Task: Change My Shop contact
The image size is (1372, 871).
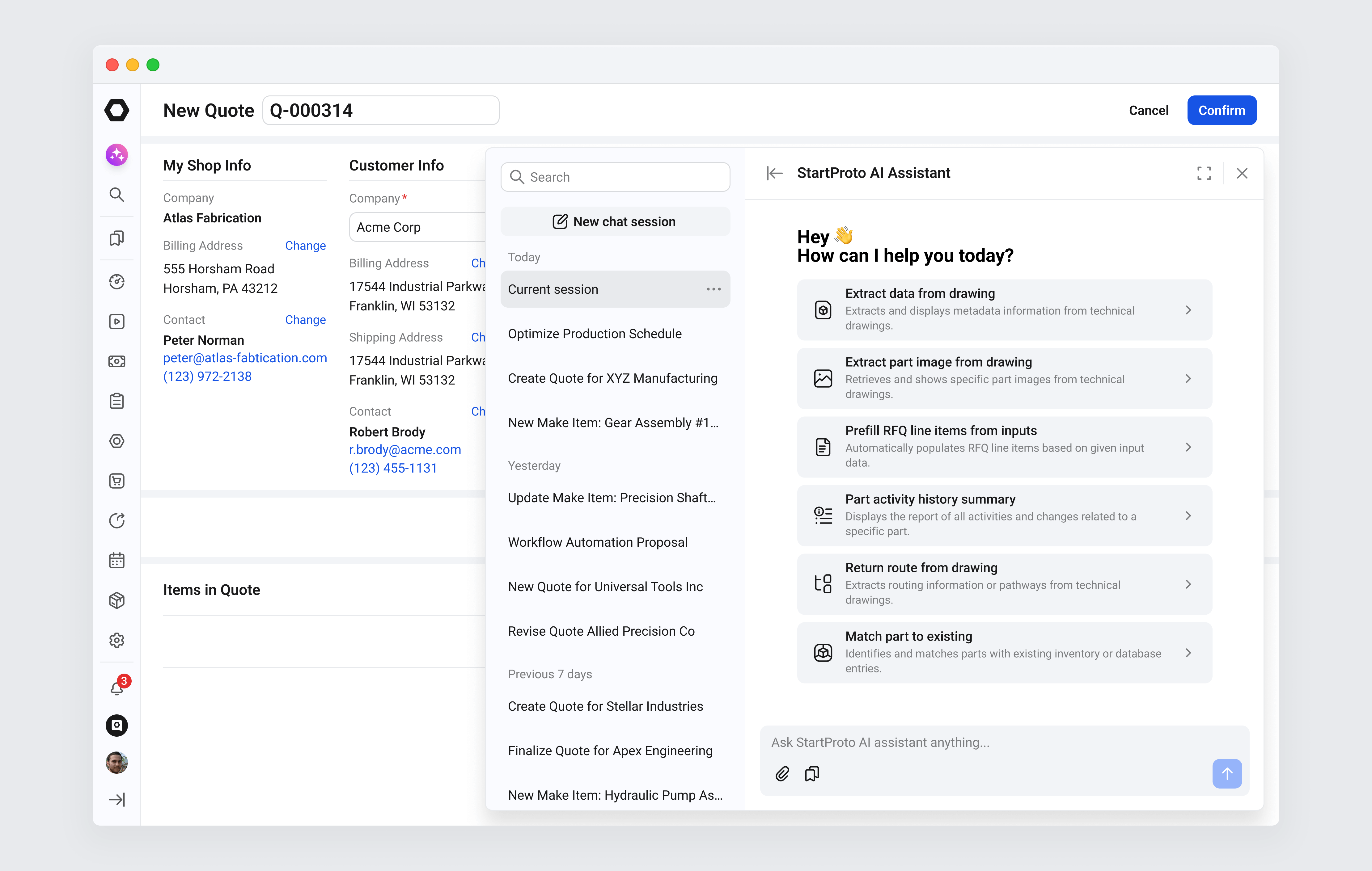Action: (x=305, y=320)
